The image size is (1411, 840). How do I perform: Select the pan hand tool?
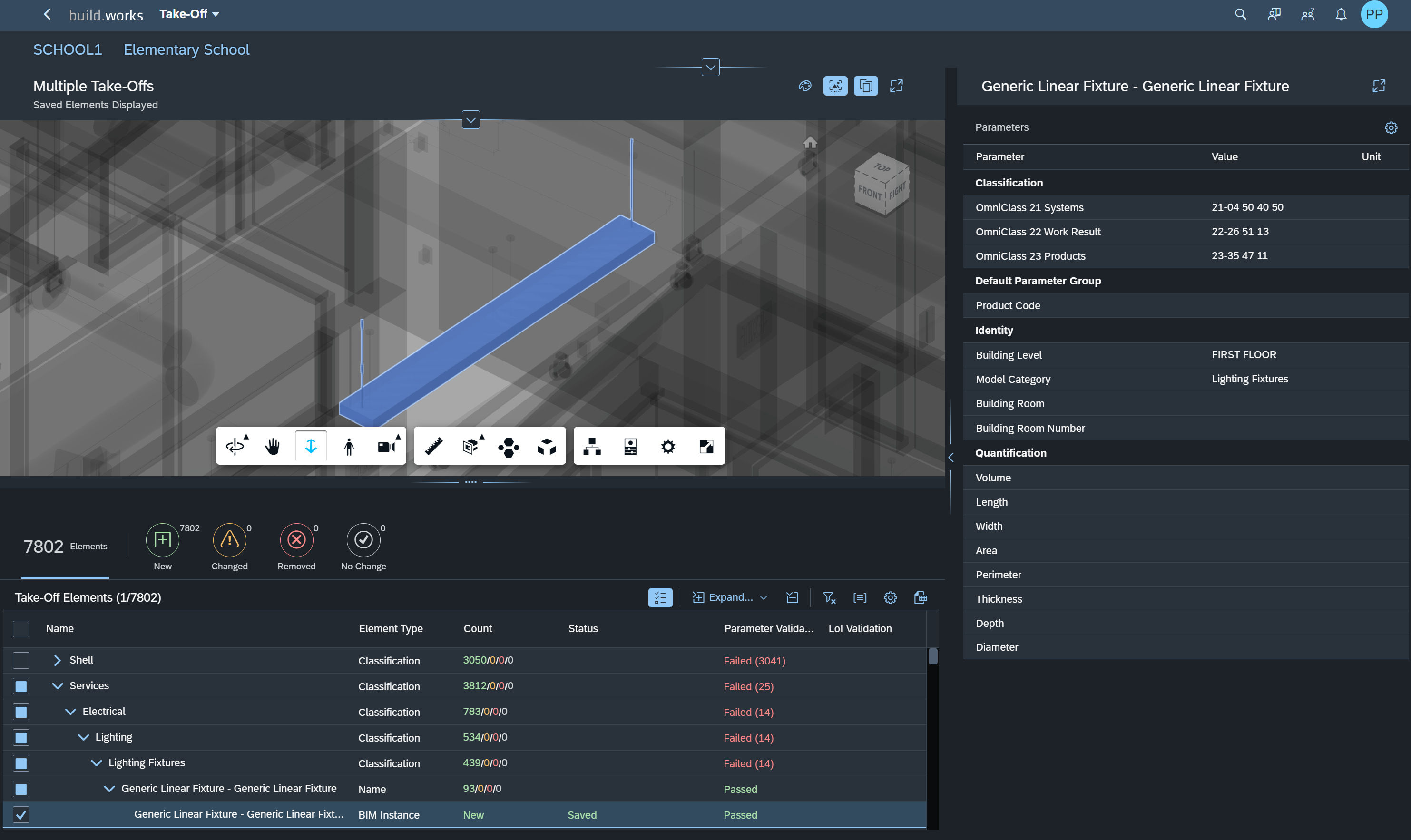pos(272,446)
